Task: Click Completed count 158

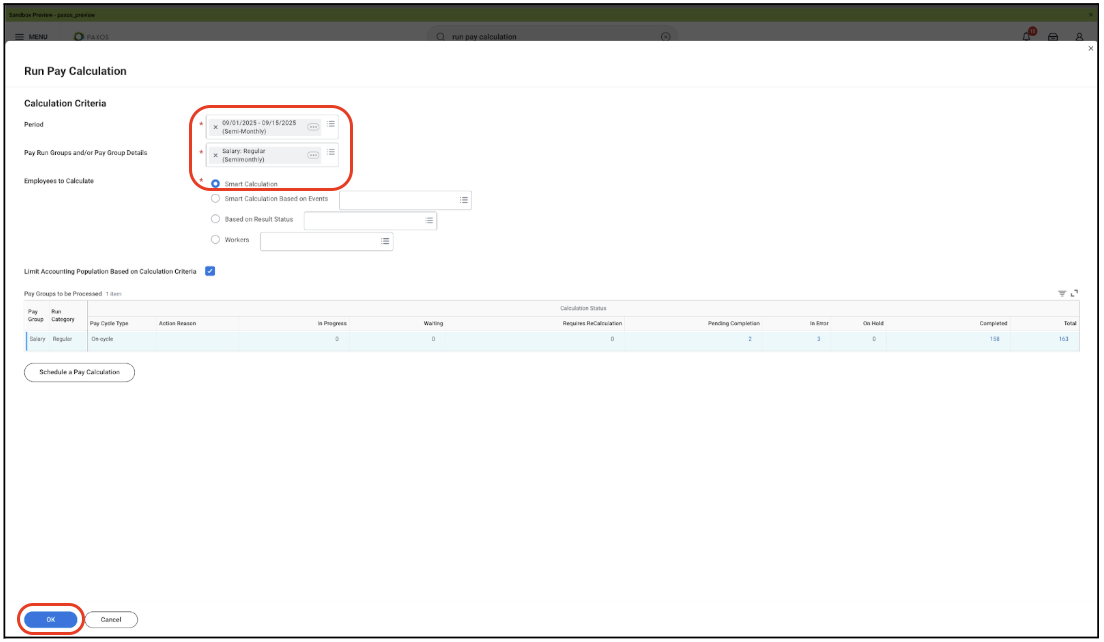Action: pyautogui.click(x=994, y=339)
